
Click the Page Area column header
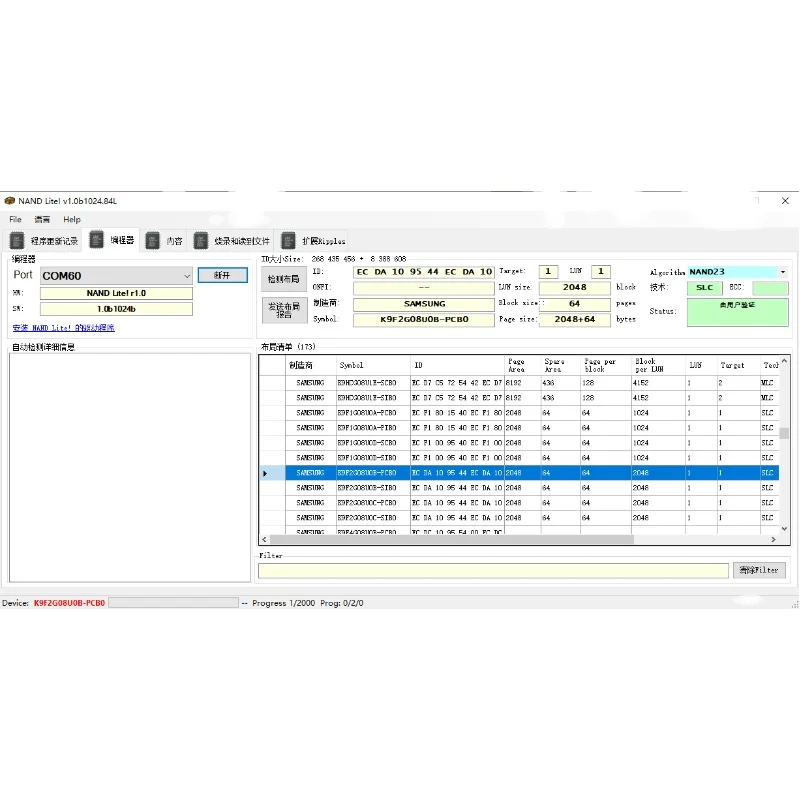[x=522, y=365]
